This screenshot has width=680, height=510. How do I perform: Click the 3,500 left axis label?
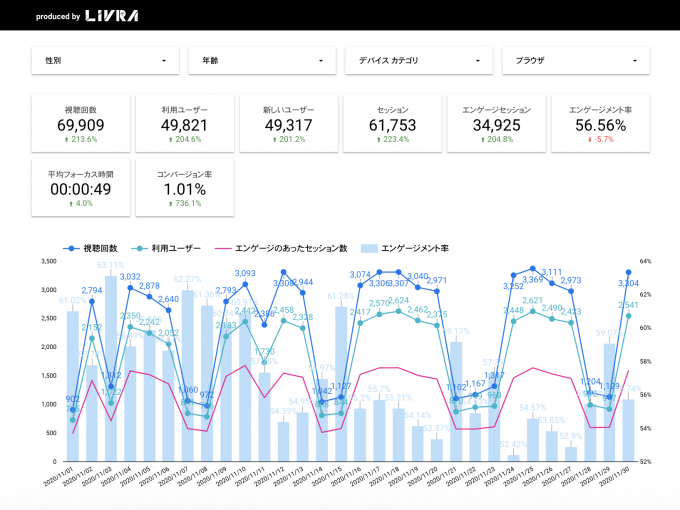[x=49, y=261]
